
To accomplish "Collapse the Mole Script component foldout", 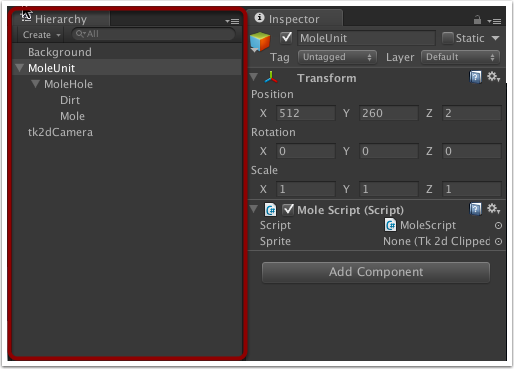I will coord(254,209).
